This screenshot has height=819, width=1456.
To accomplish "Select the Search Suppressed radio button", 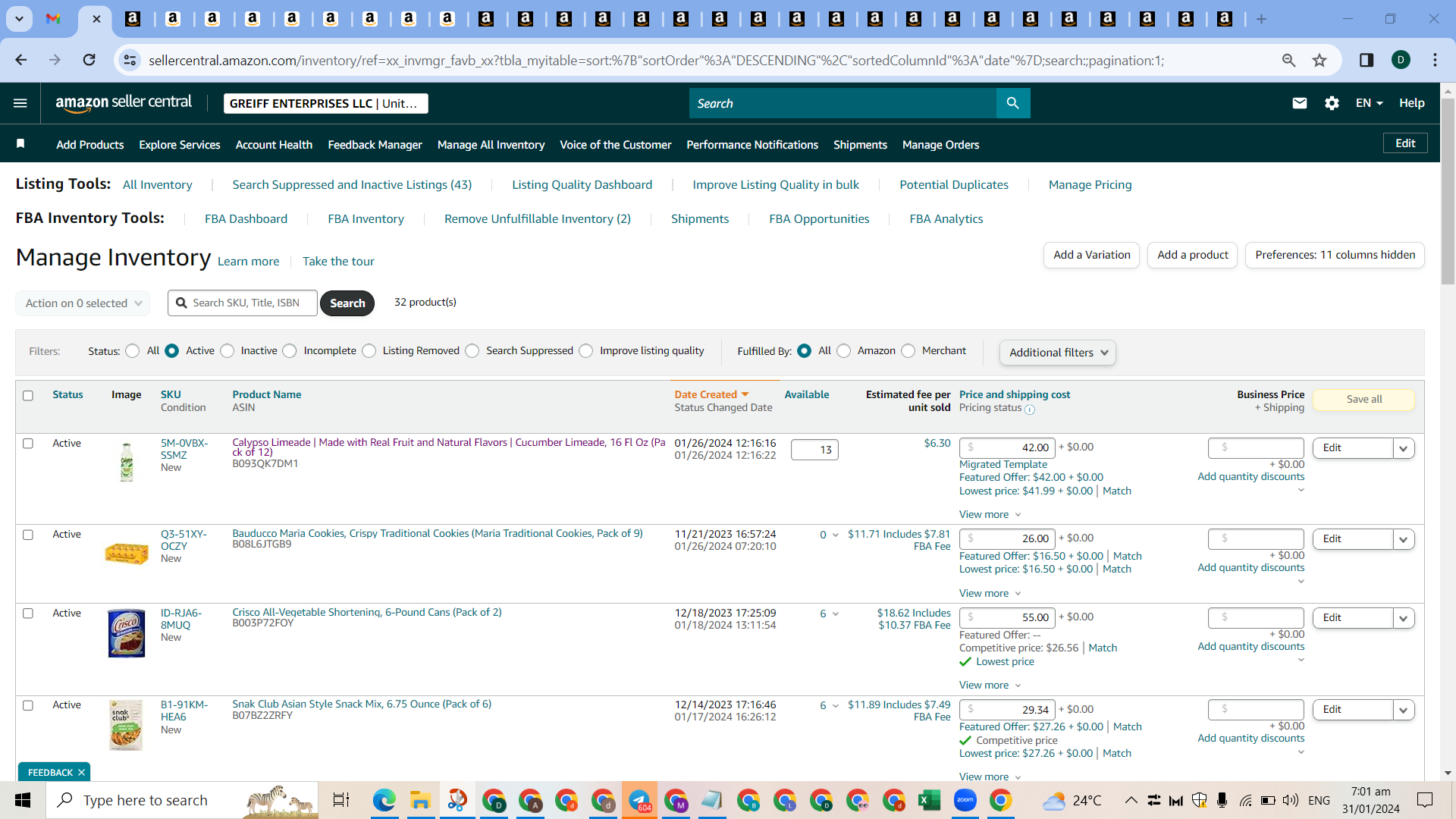I will tap(472, 351).
